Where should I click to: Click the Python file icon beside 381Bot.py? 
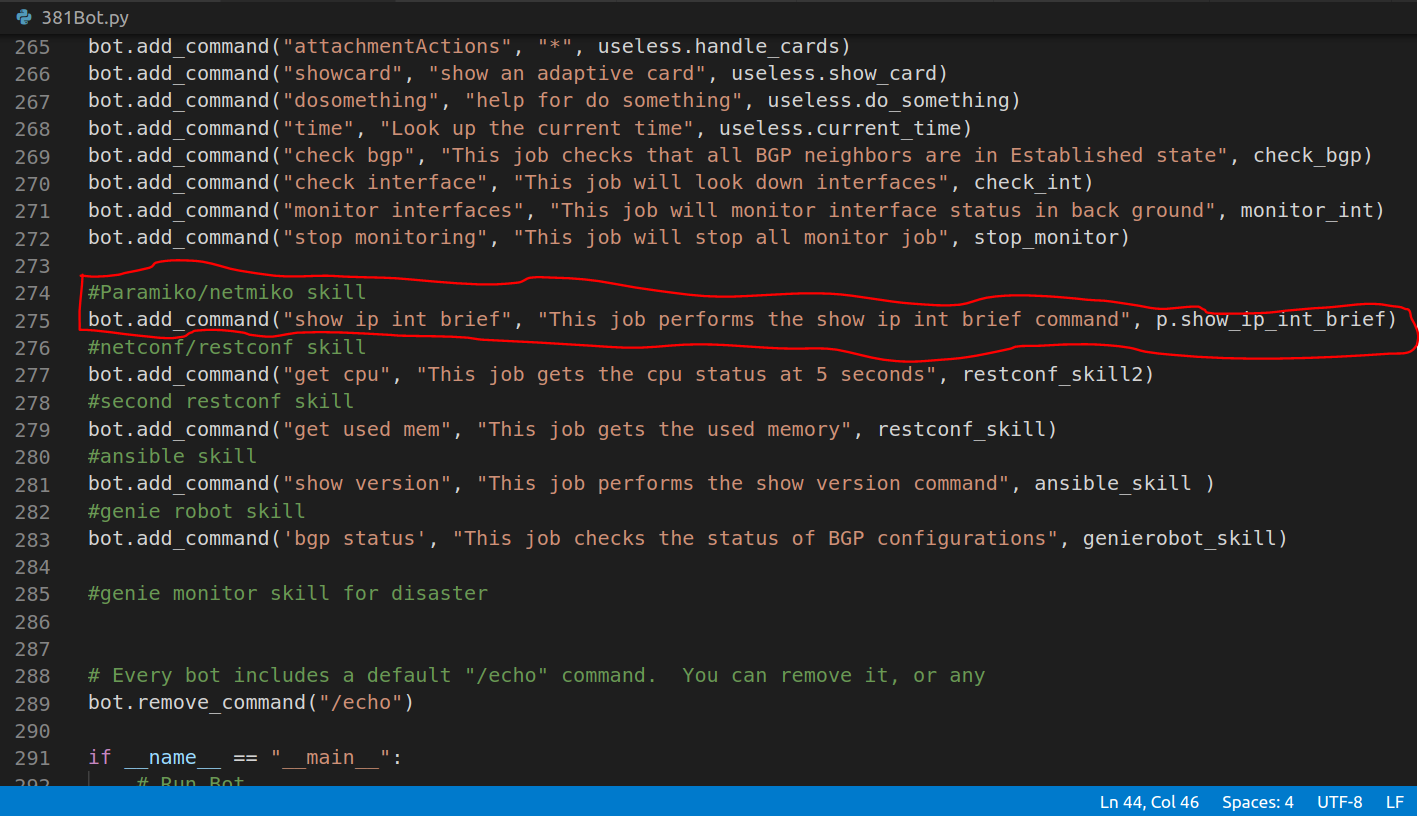[x=24, y=18]
